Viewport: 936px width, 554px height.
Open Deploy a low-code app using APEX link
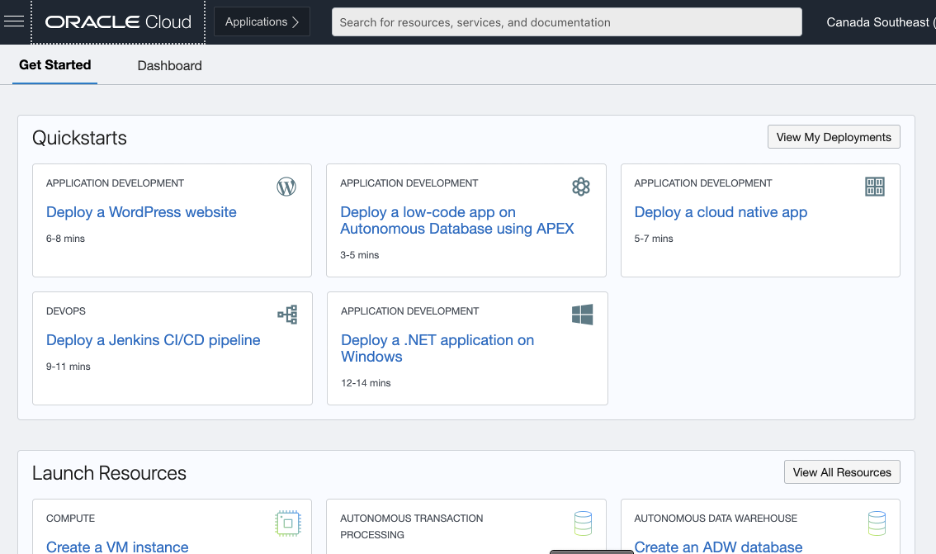[x=457, y=220]
